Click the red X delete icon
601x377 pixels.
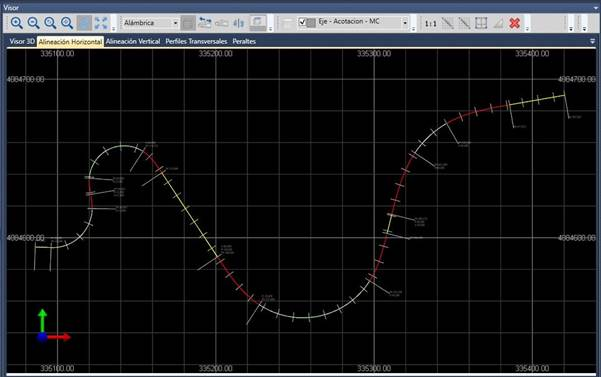click(x=514, y=23)
